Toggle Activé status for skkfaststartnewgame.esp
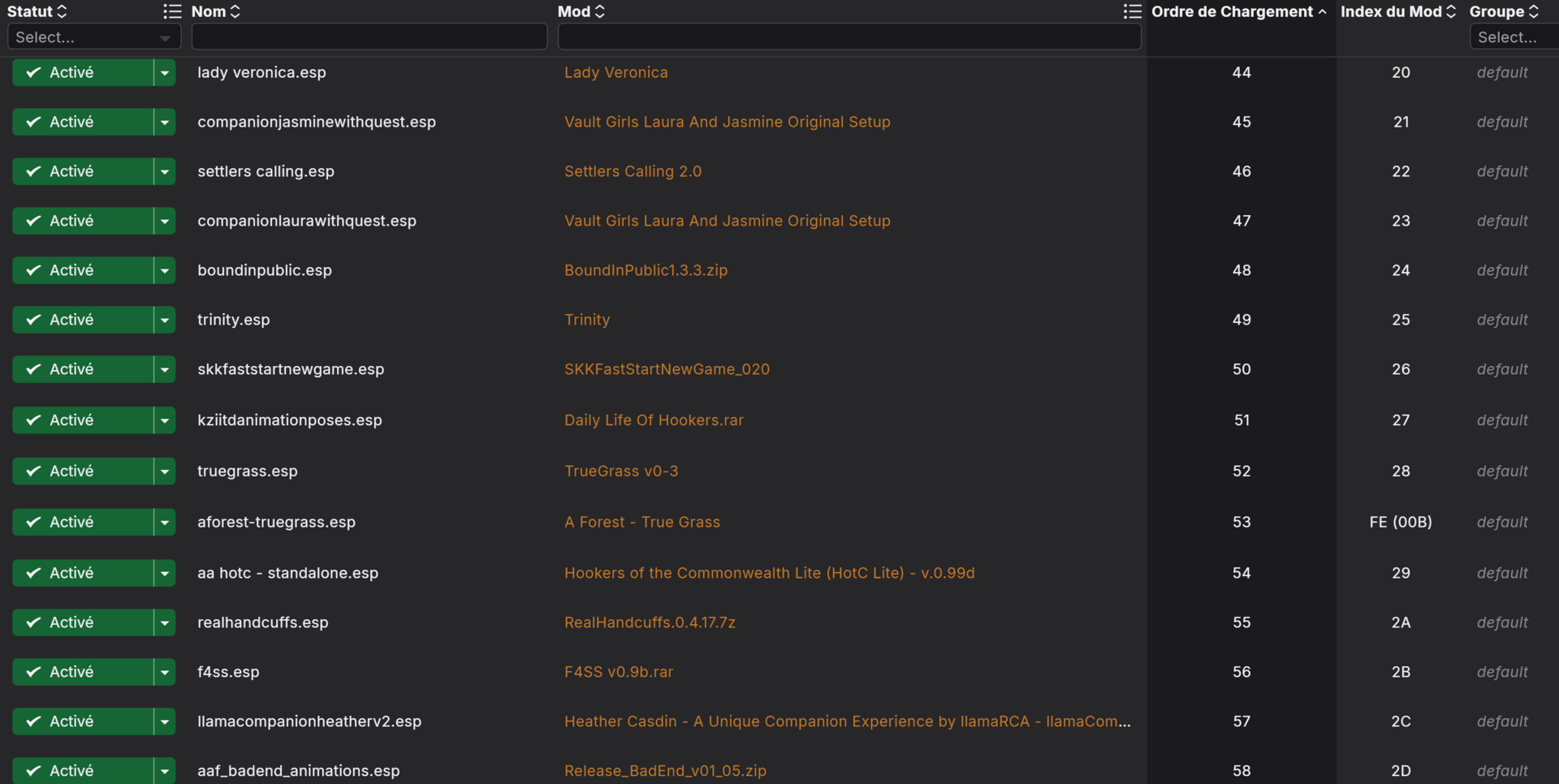The width and height of the screenshot is (1559, 784). tap(83, 369)
